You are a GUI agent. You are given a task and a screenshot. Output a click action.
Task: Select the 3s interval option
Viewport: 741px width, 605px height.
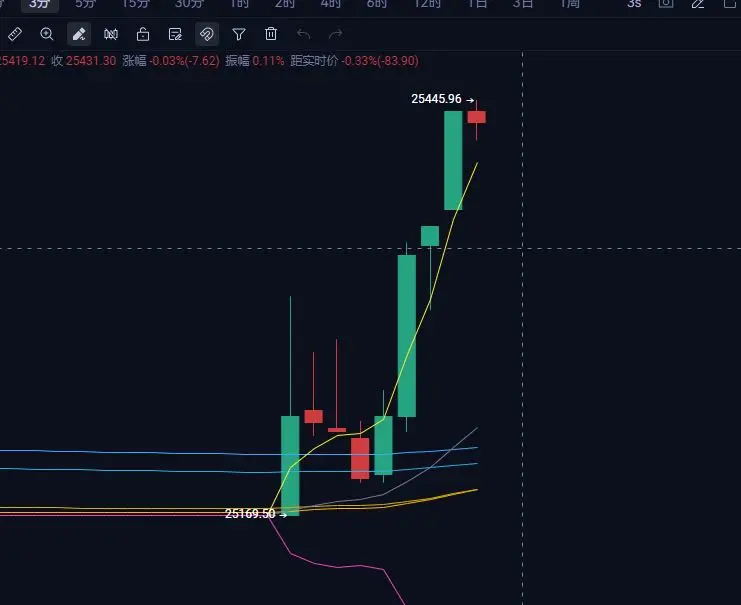pos(634,4)
